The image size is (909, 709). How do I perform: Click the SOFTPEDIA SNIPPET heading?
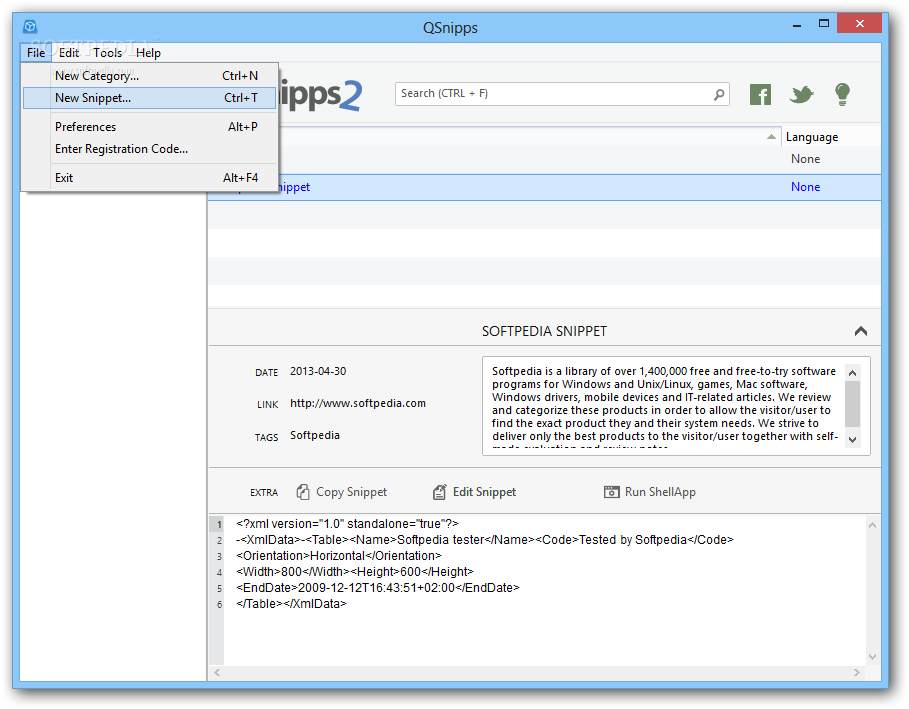click(544, 331)
